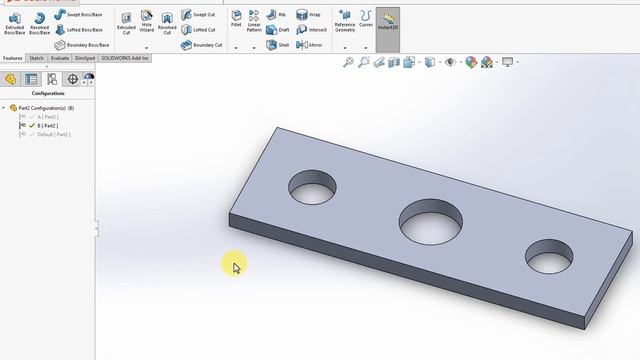Select the Revolved Boss/Base tool
The width and height of the screenshot is (640, 360).
coord(40,23)
